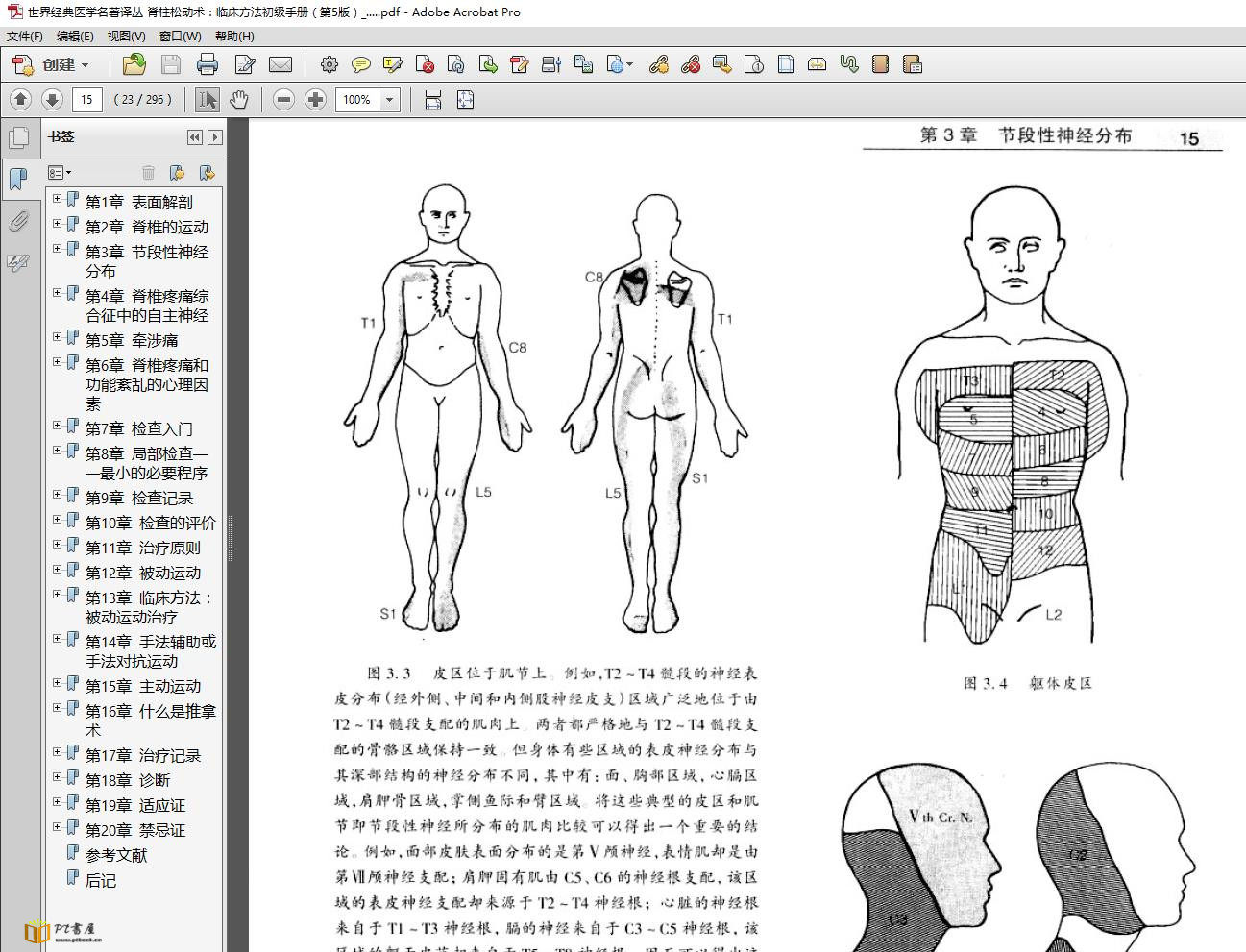
Task: Click the brown notebook icon
Action: tap(880, 65)
